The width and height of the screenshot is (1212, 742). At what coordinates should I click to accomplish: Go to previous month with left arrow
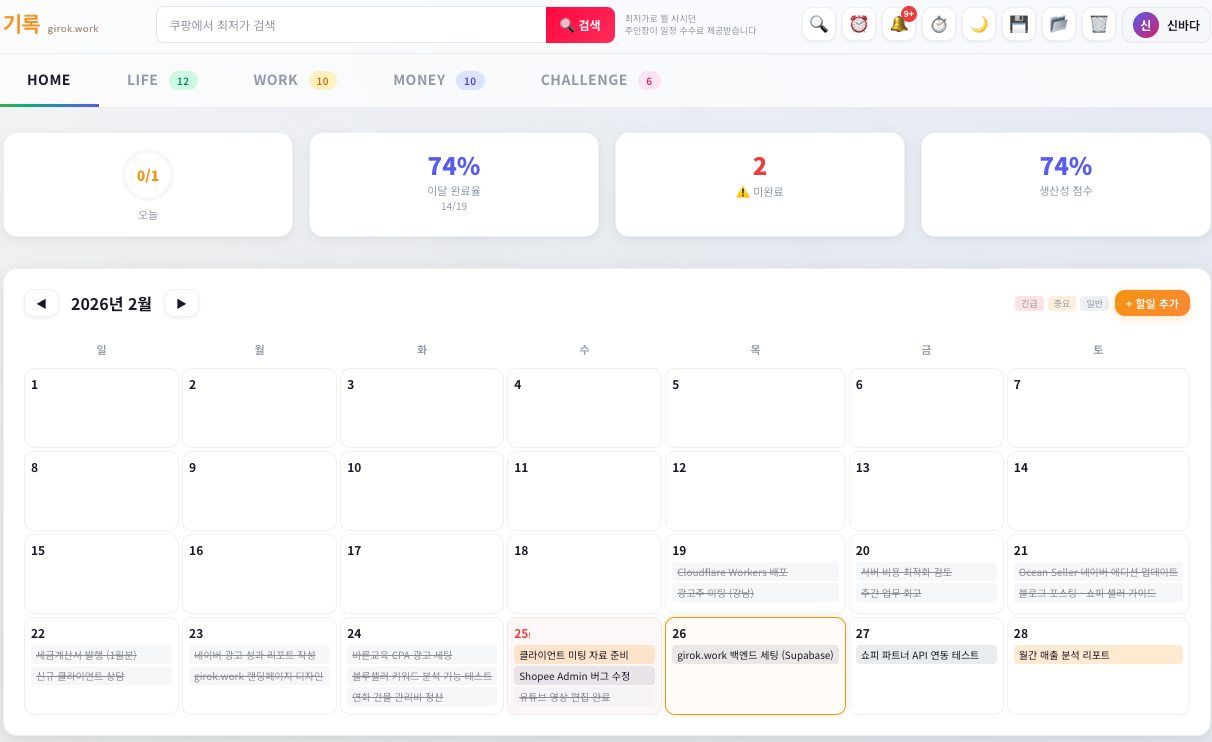(41, 303)
